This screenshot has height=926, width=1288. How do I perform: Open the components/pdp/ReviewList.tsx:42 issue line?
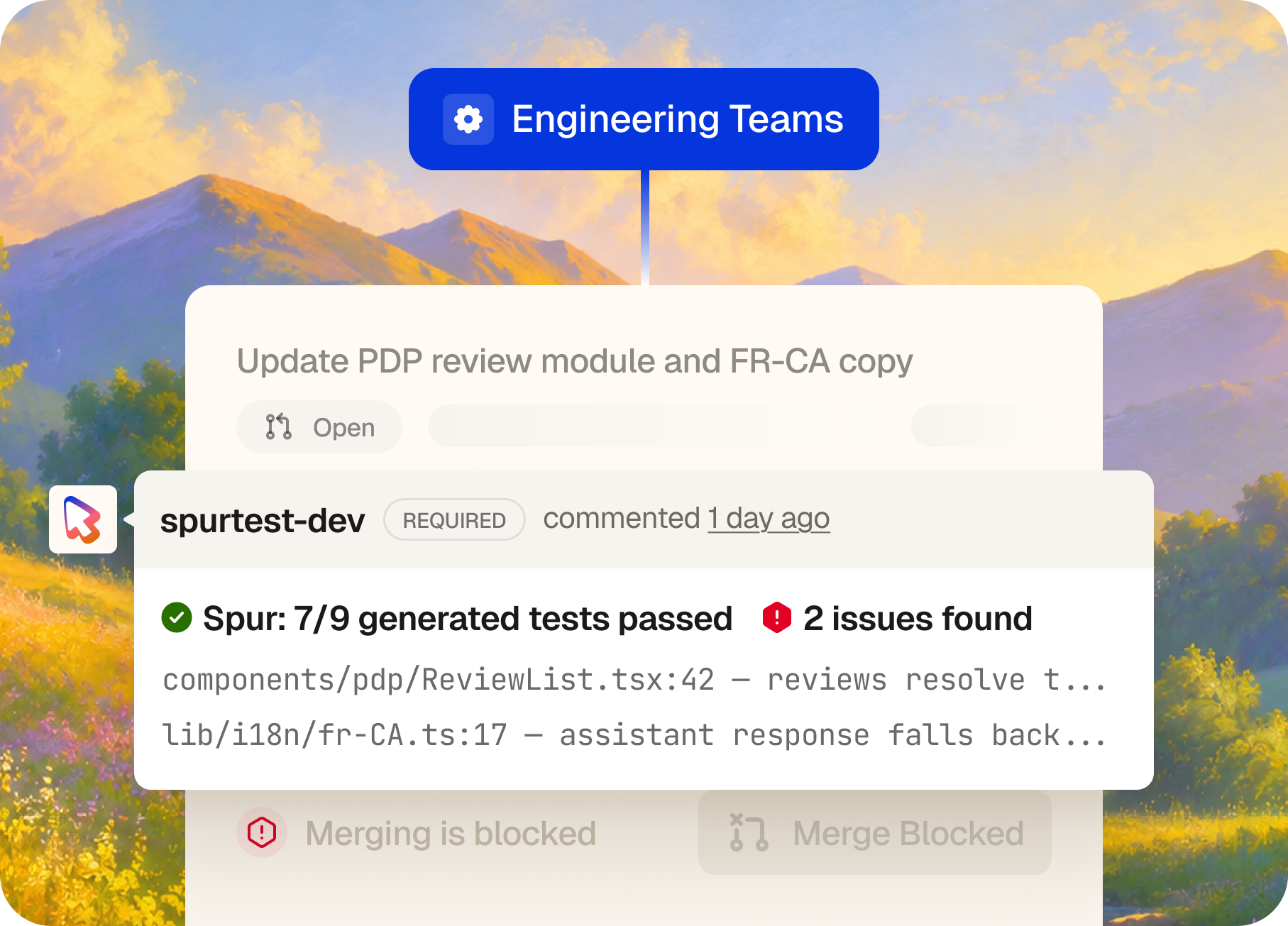[634, 680]
